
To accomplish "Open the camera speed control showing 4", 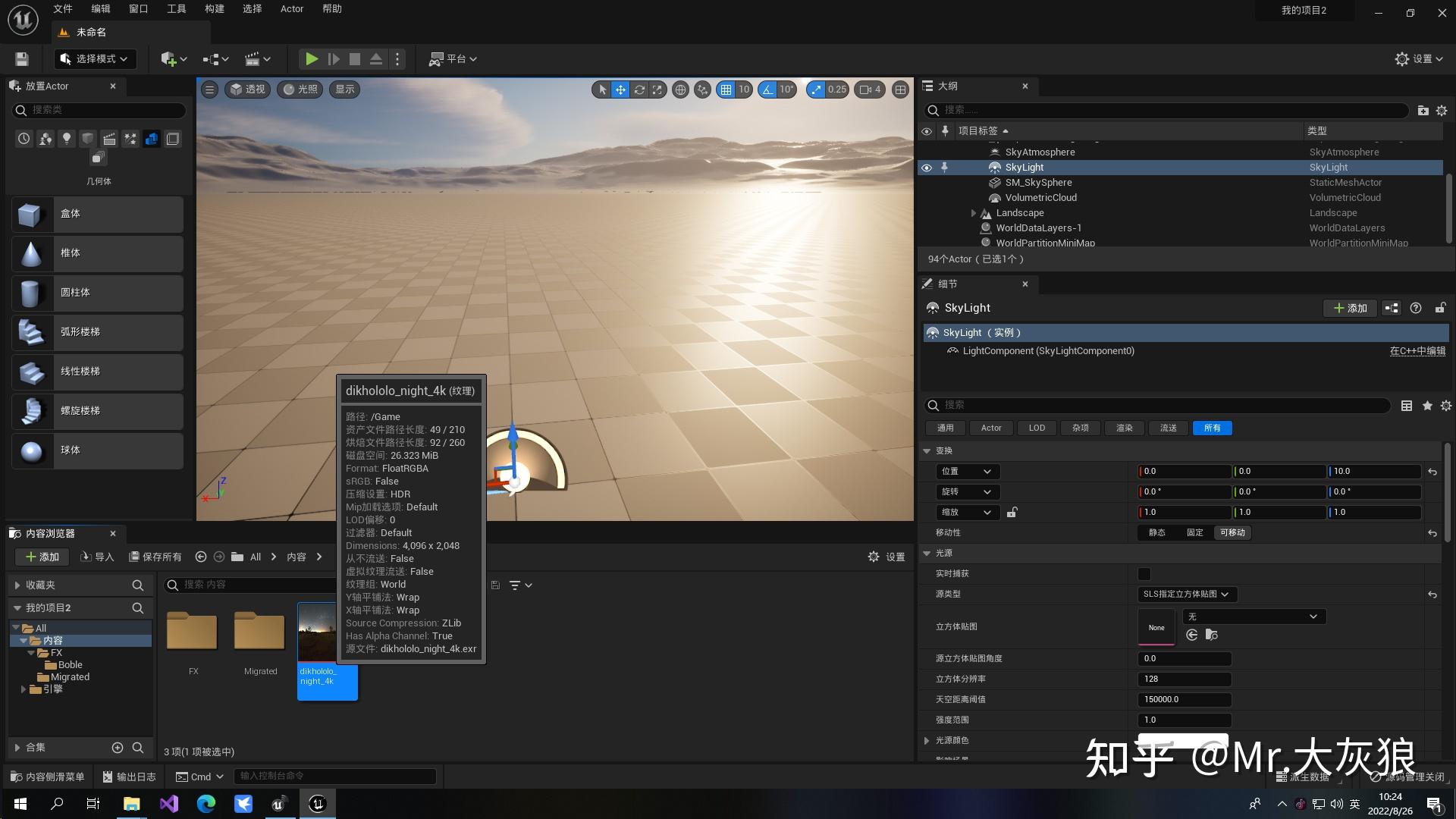I will point(871,89).
